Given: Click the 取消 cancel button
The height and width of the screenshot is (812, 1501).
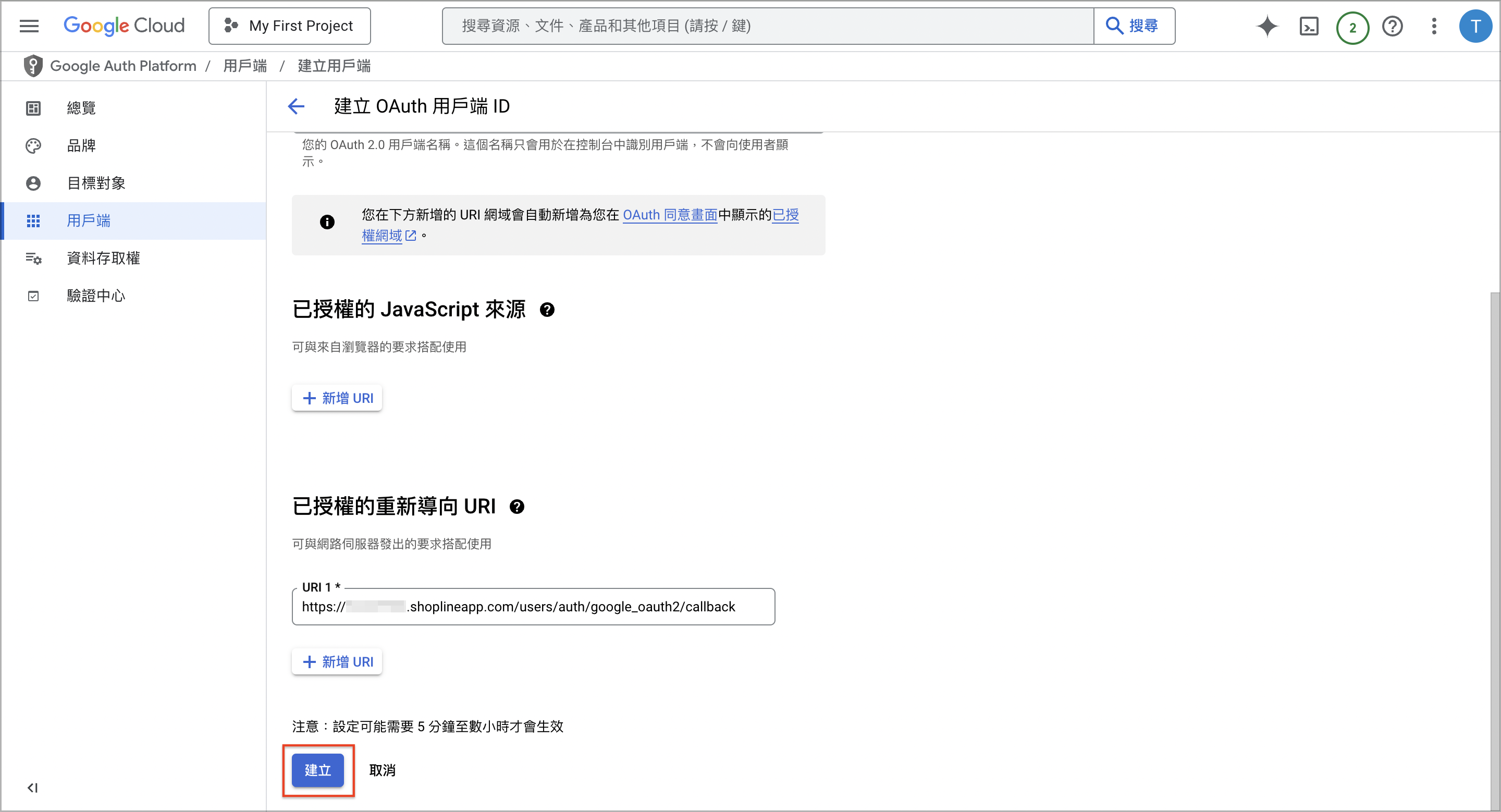Looking at the screenshot, I should (x=382, y=770).
